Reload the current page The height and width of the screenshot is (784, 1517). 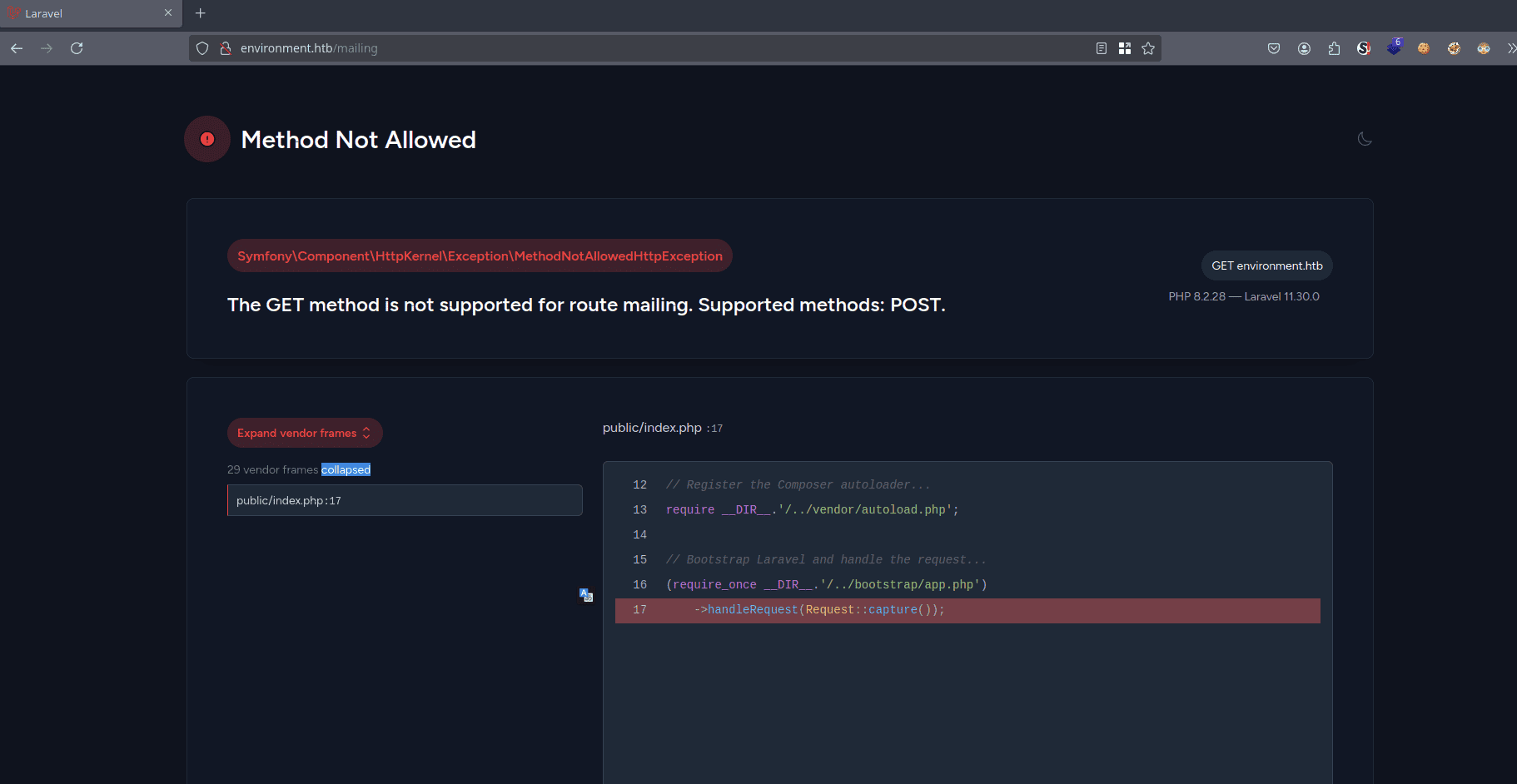[77, 48]
